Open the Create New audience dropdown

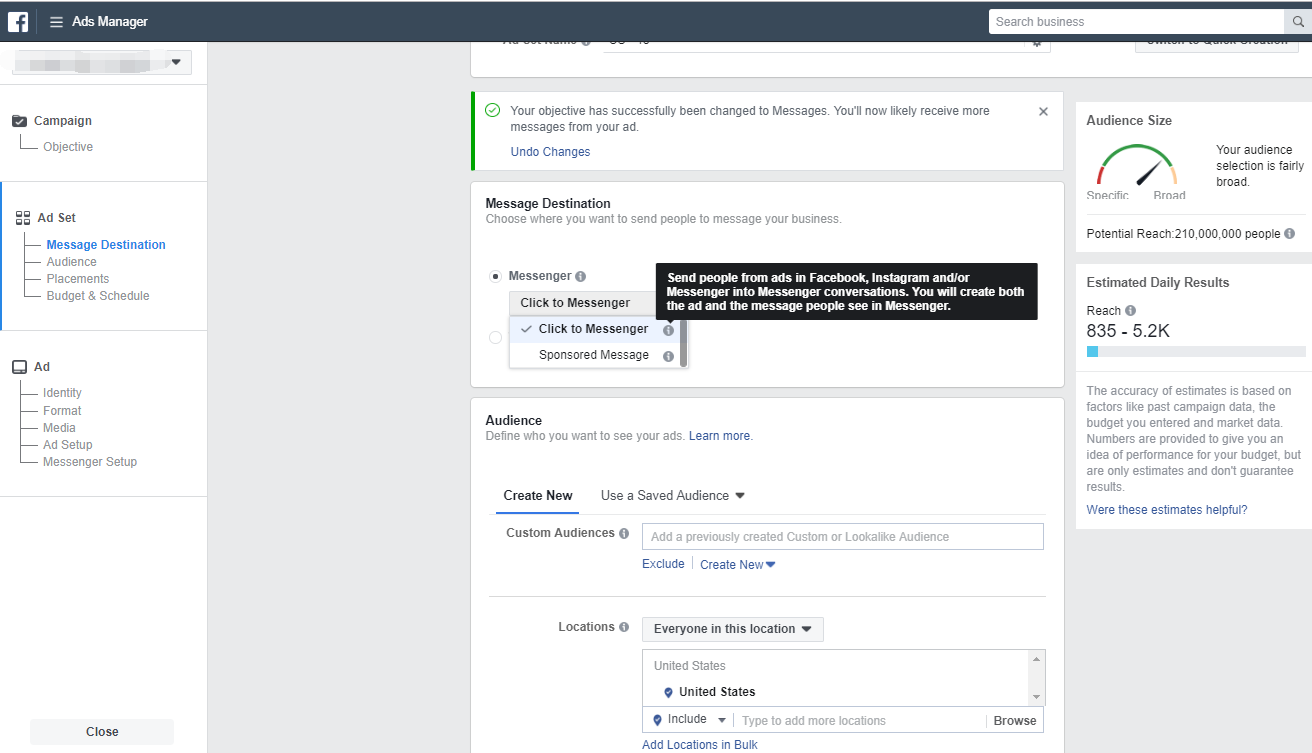738,565
